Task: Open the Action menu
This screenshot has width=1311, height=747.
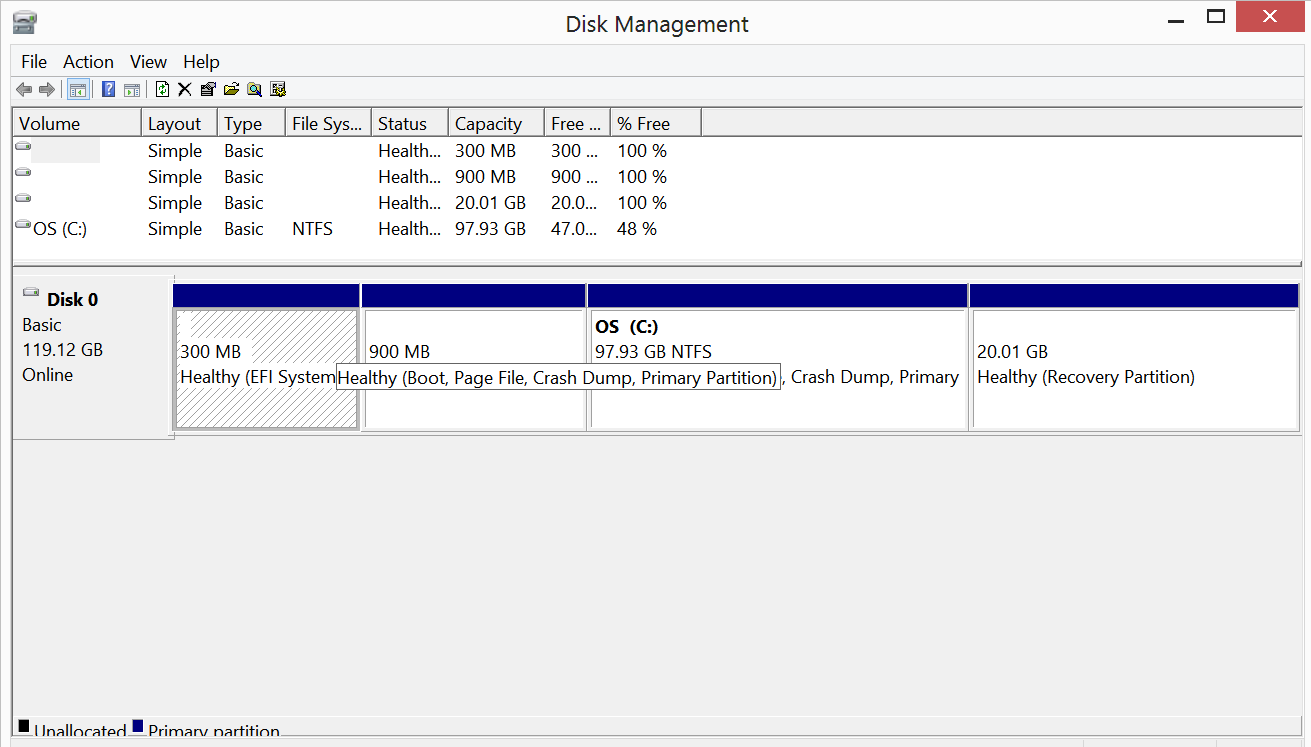Action: pos(88,62)
